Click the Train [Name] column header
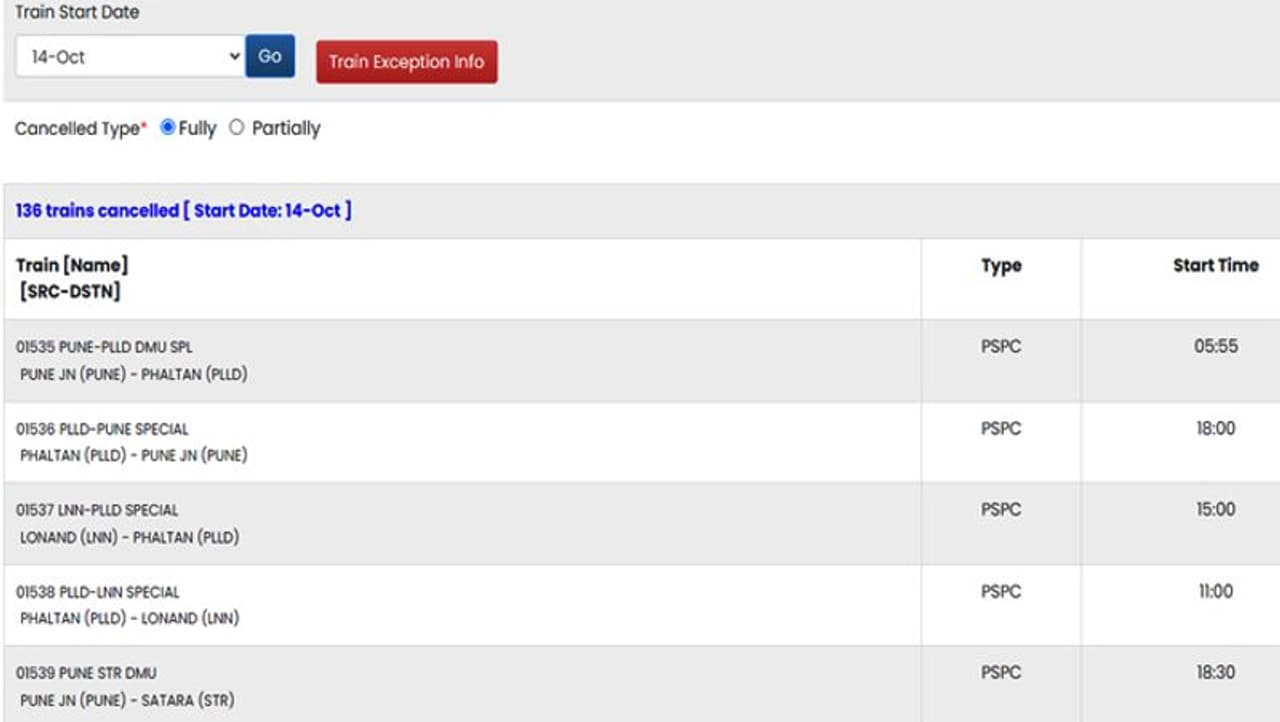 pos(72,266)
